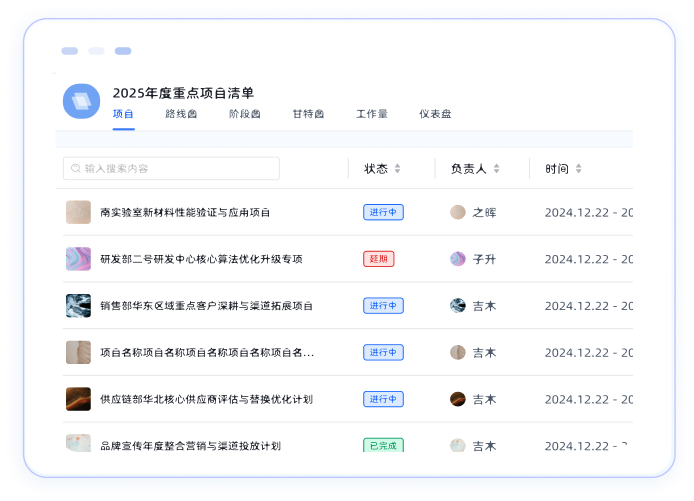Click 进行中 status of 销售部华东 project
Viewport: 694px width, 501px height.
[383, 306]
